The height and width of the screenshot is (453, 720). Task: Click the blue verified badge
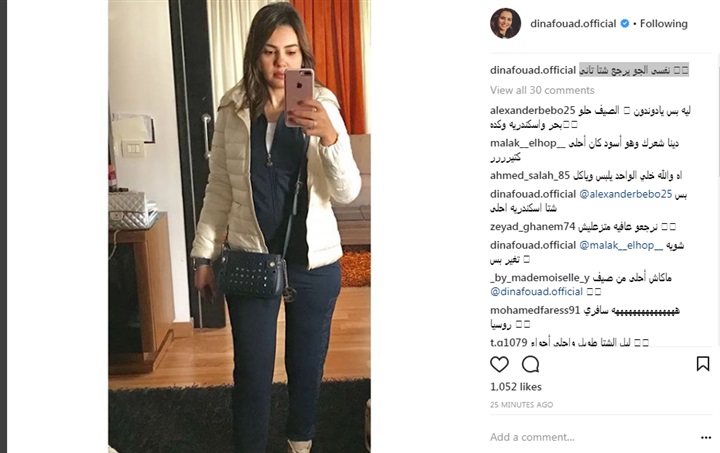pos(624,23)
